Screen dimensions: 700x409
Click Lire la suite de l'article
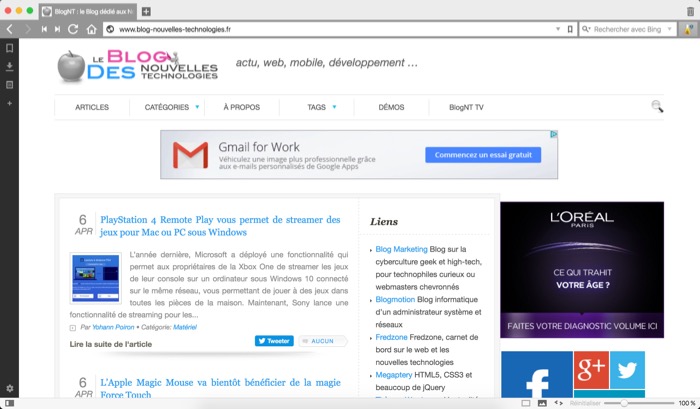[x=111, y=344]
